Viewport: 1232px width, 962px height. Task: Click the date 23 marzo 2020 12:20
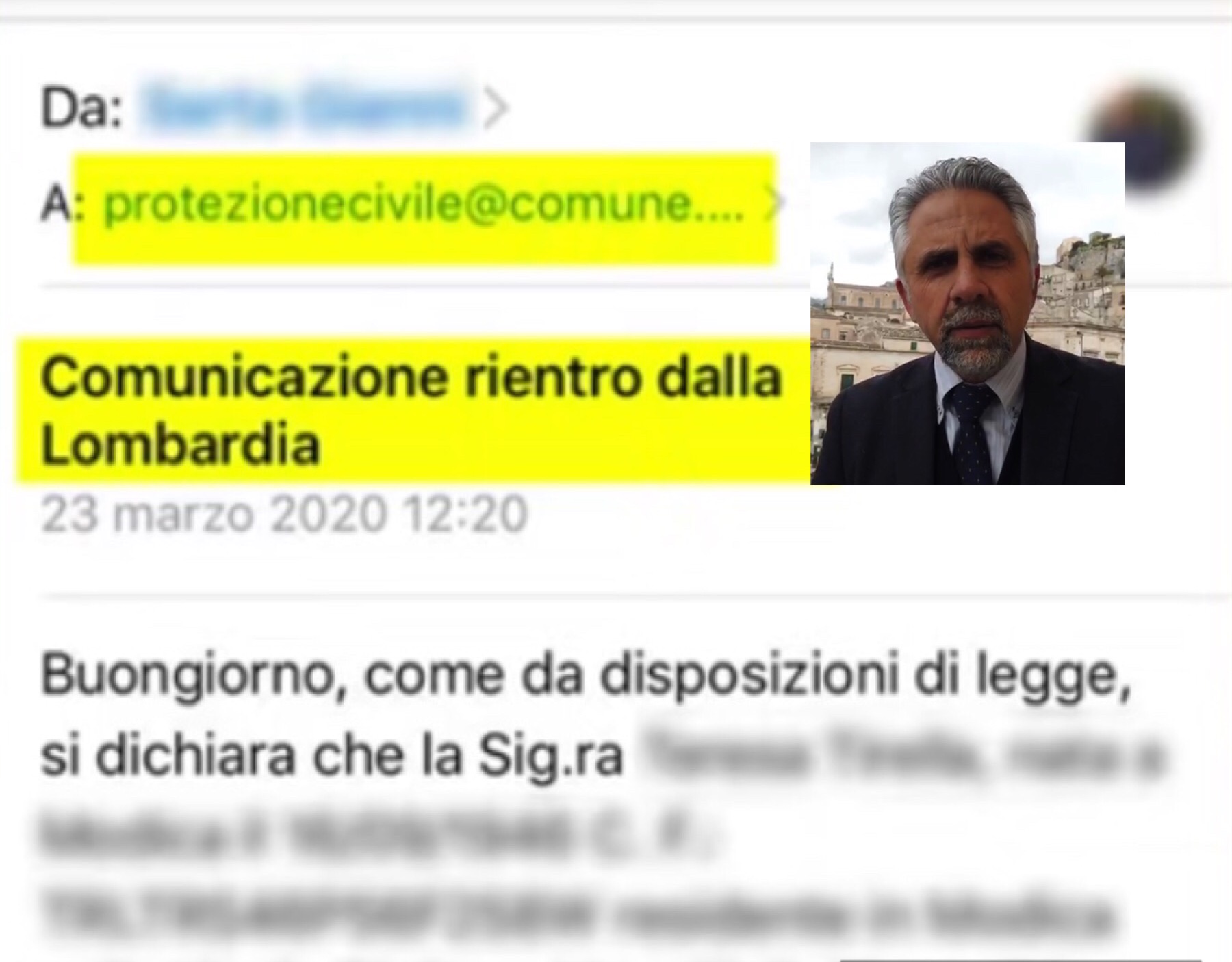284,514
